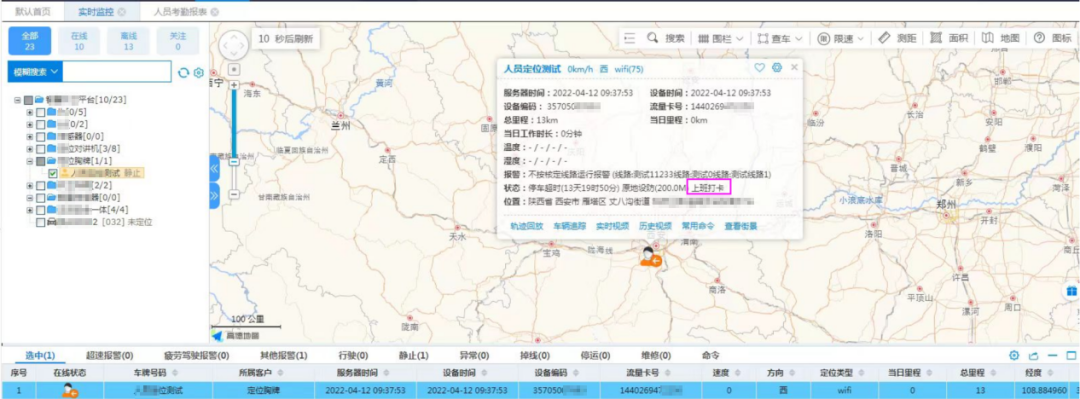Show 关注 0 devices filter
Screen dimensions: 1080x399
coord(178,41)
